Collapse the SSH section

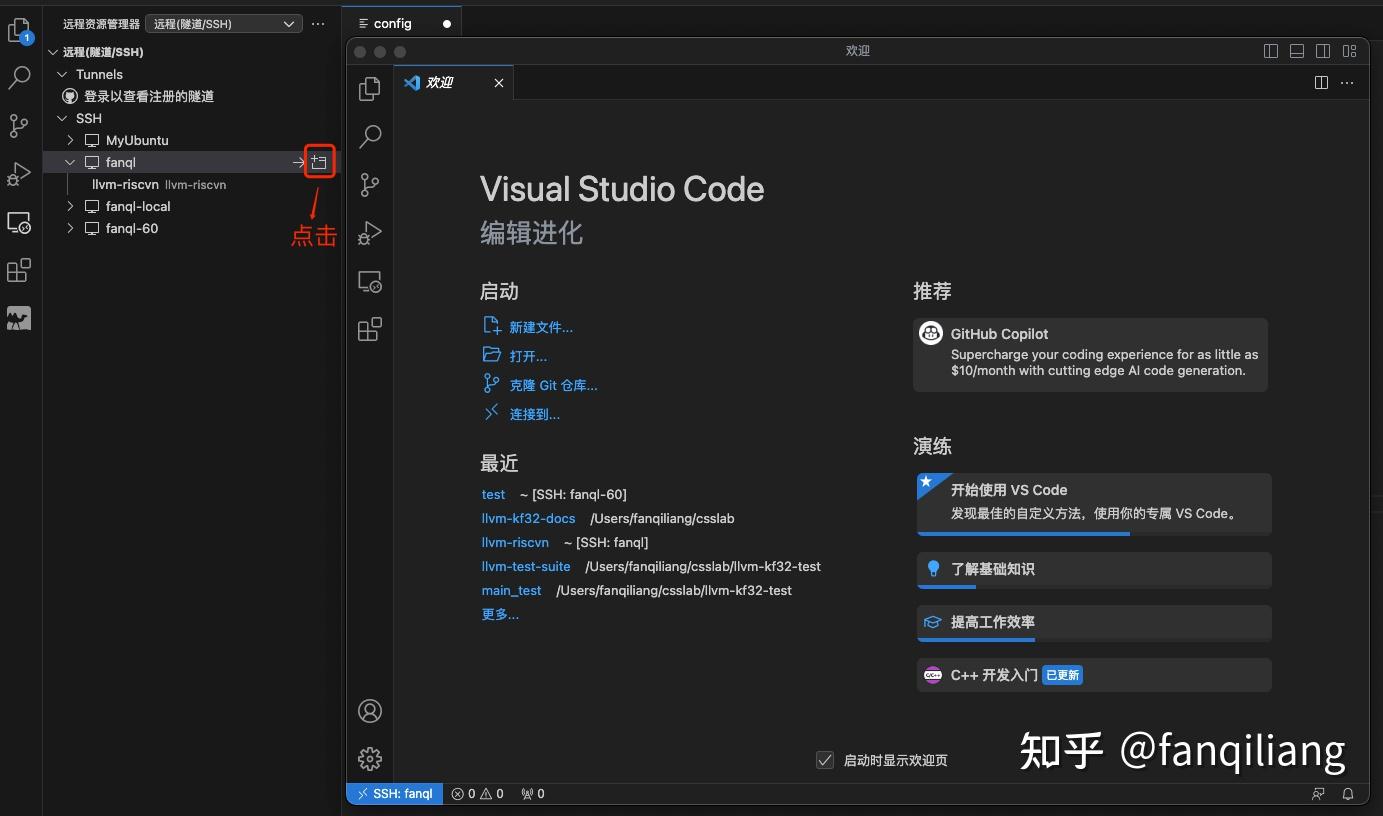click(x=62, y=118)
